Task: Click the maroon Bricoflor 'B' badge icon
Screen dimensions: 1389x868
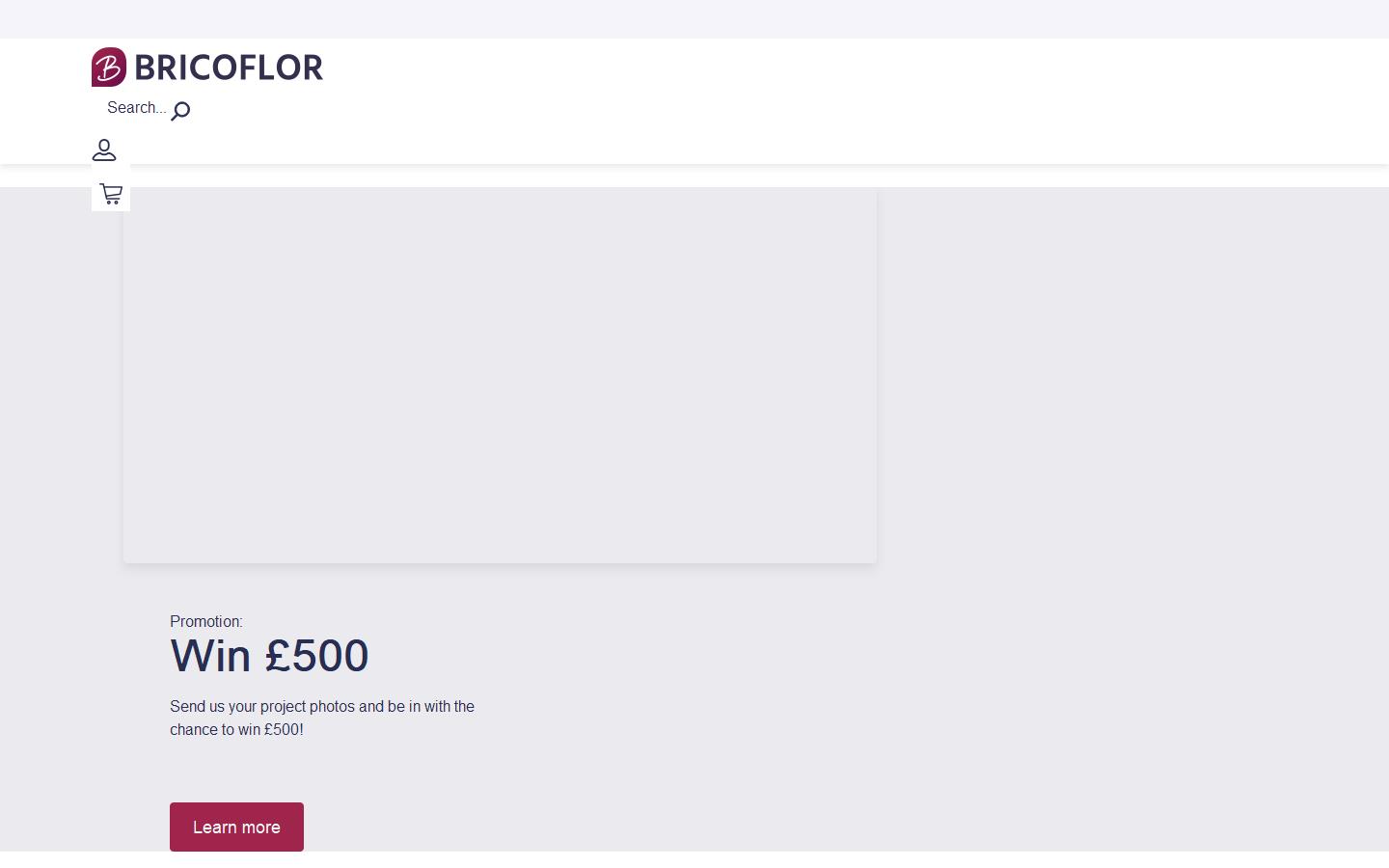Action: click(109, 67)
